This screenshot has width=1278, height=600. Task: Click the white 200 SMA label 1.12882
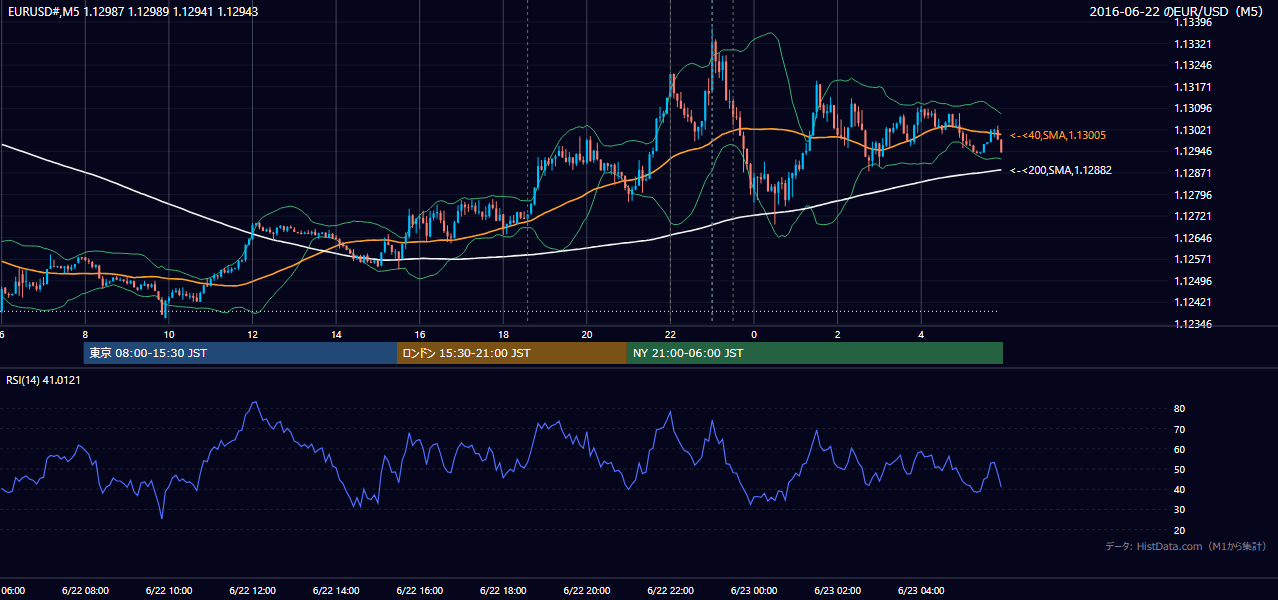tap(1061, 170)
